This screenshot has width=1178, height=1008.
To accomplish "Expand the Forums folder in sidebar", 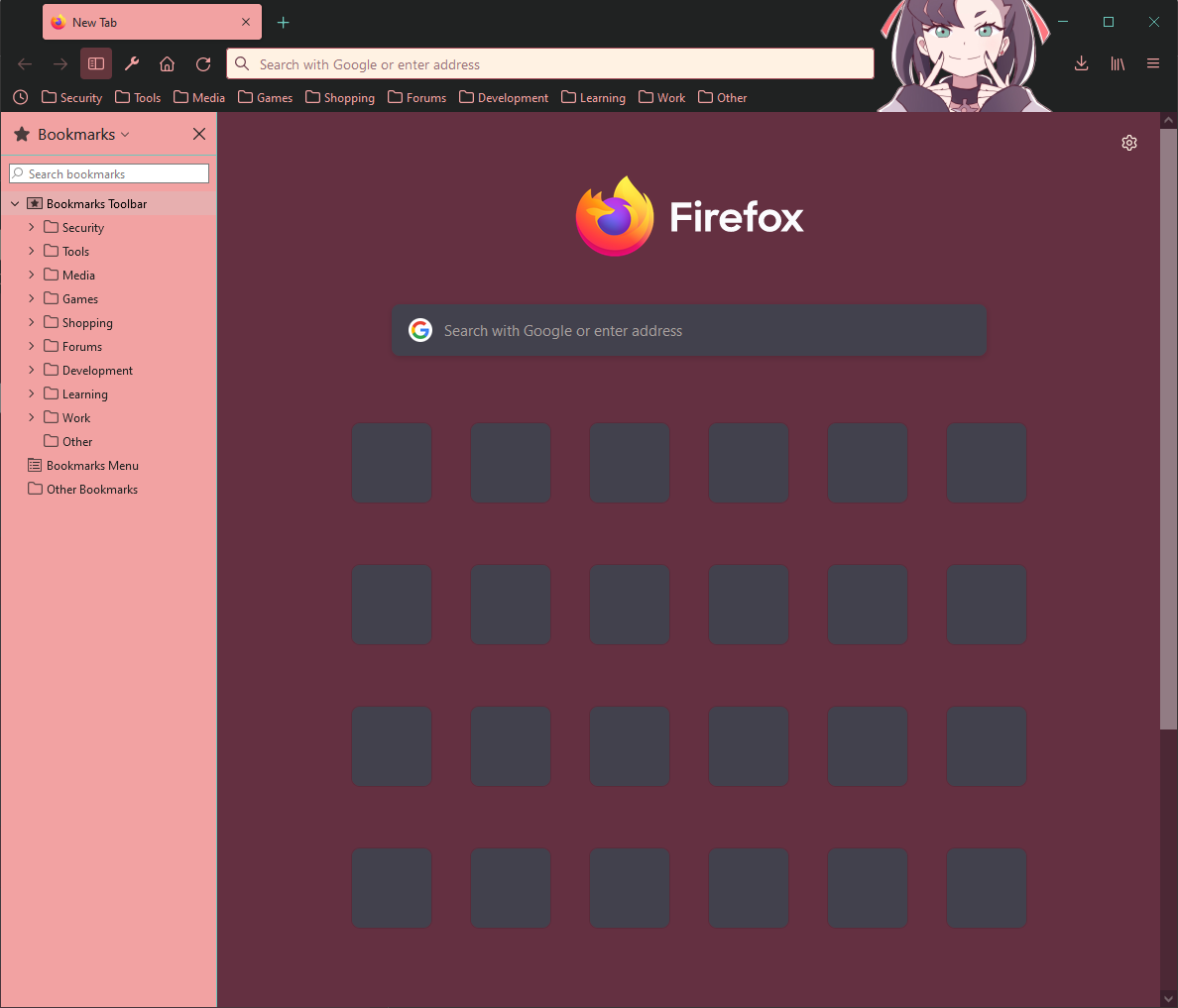I will [31, 346].
